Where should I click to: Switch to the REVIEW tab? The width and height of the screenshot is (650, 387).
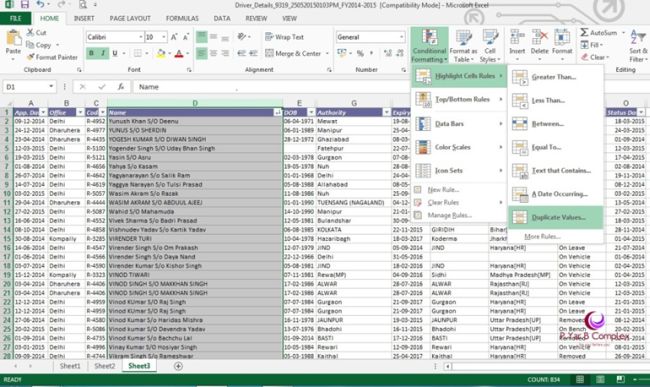click(256, 18)
